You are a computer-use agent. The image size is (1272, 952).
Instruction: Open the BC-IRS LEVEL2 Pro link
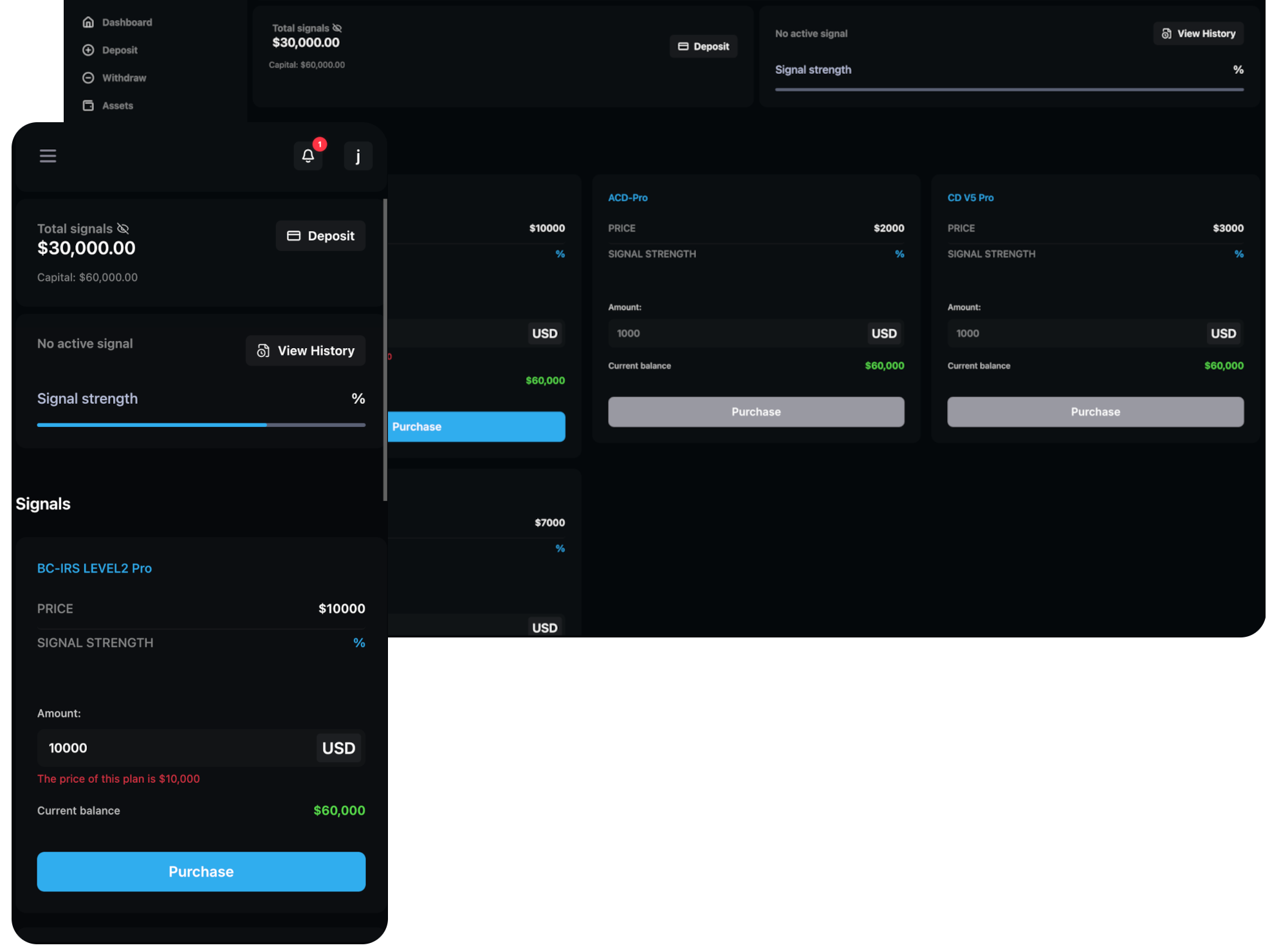tap(95, 568)
